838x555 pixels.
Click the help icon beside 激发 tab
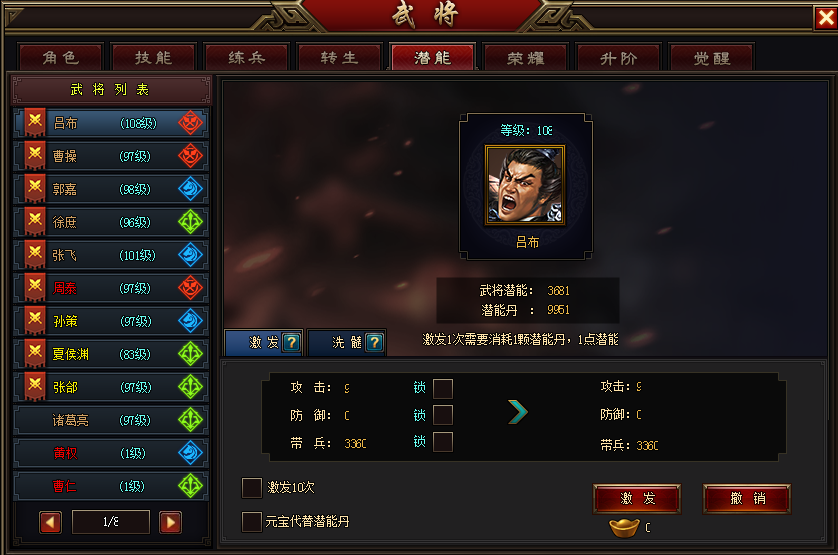click(x=291, y=342)
